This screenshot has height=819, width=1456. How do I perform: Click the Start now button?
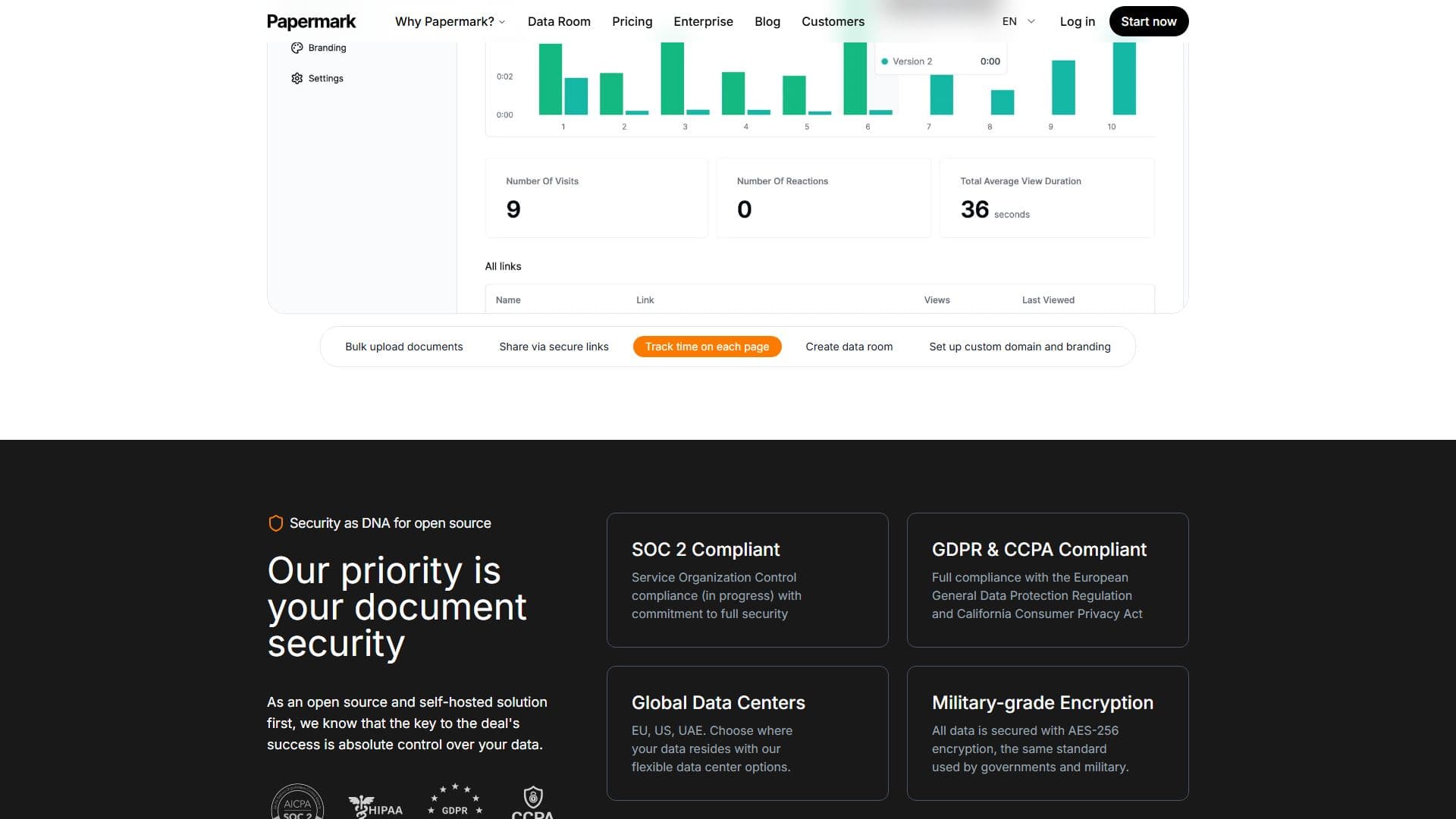coord(1149,21)
